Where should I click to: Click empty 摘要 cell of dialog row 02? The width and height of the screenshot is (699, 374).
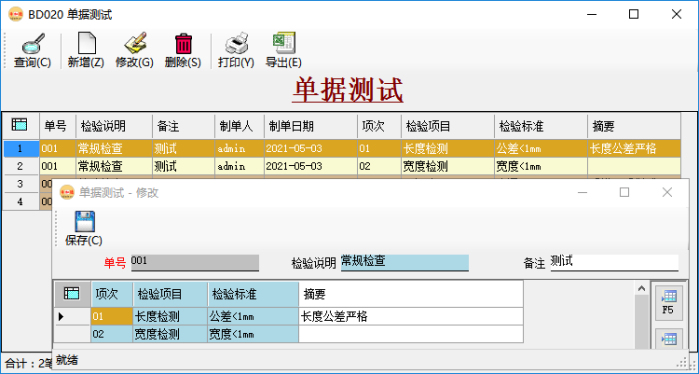[x=411, y=334]
